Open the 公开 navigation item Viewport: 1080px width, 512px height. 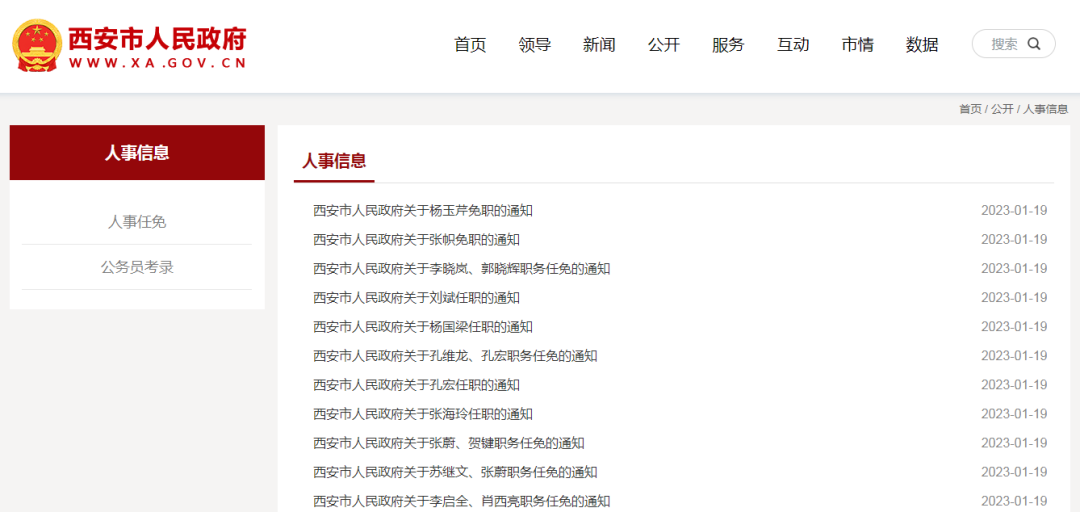(x=664, y=45)
